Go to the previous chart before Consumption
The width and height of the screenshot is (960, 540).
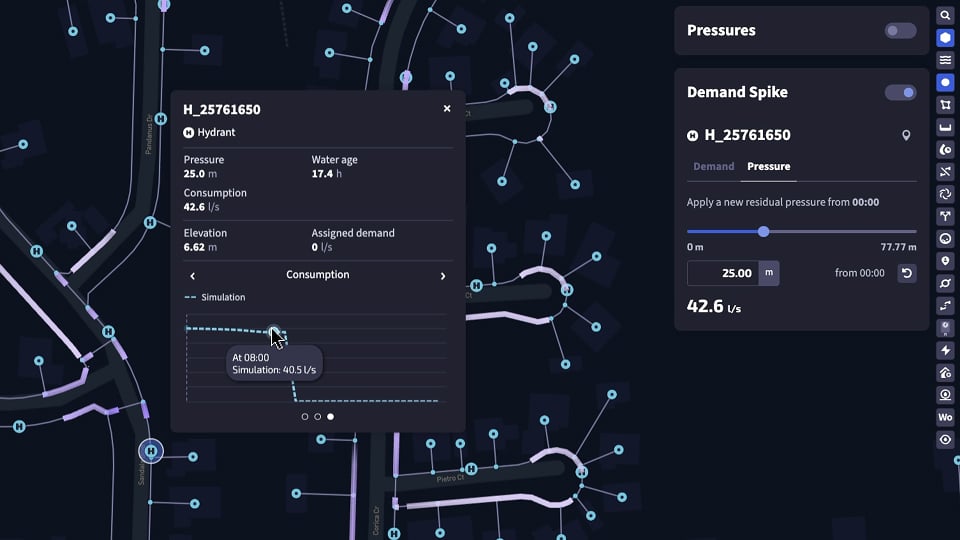(193, 276)
